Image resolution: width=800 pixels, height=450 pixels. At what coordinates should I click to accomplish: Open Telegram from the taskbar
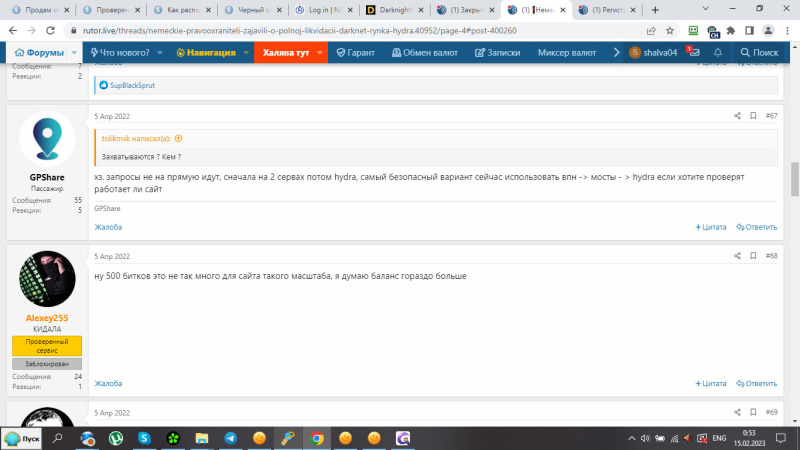[231, 438]
